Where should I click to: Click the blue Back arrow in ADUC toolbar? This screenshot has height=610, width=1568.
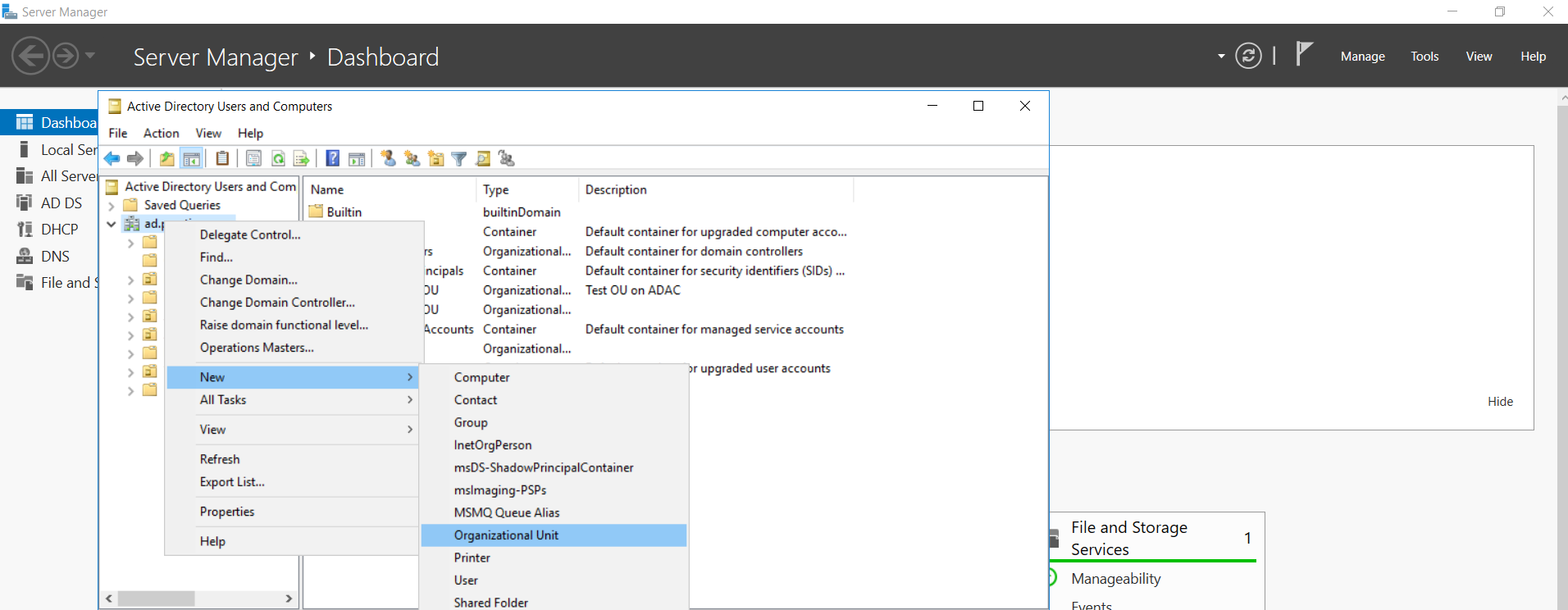click(112, 158)
